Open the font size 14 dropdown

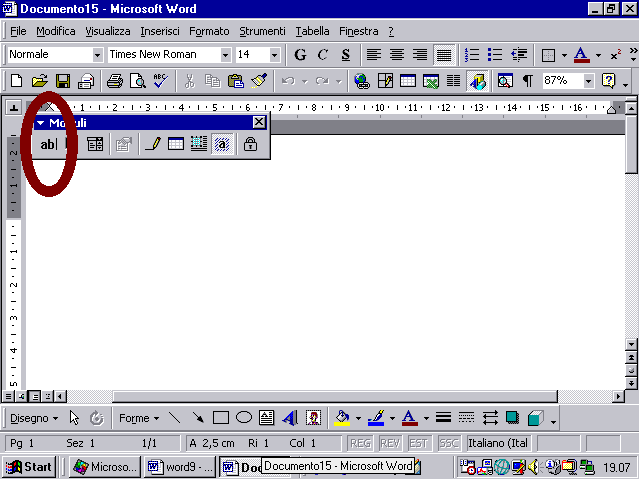275,55
